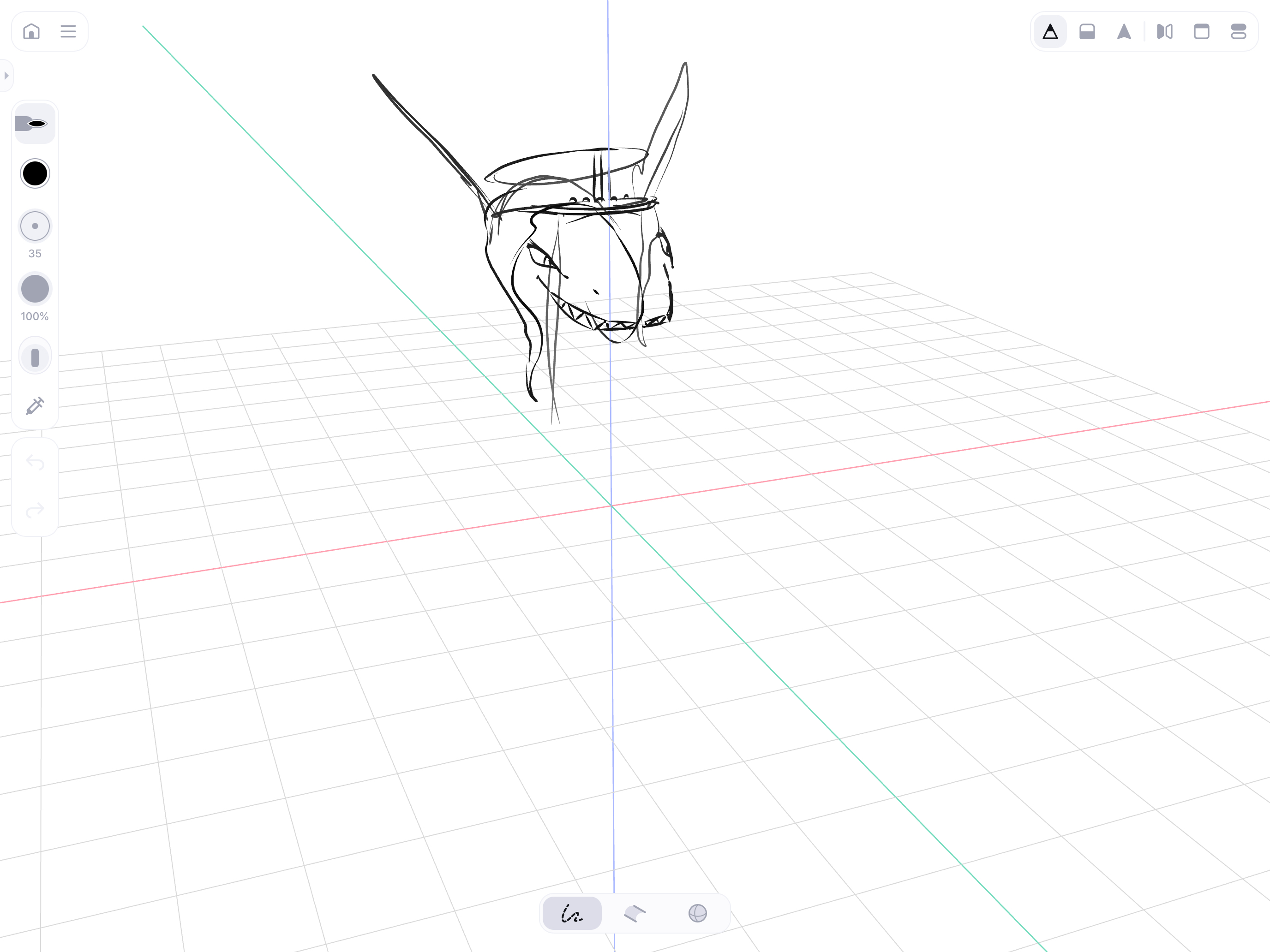Go to the home gallery
1270x952 pixels.
pos(31,31)
